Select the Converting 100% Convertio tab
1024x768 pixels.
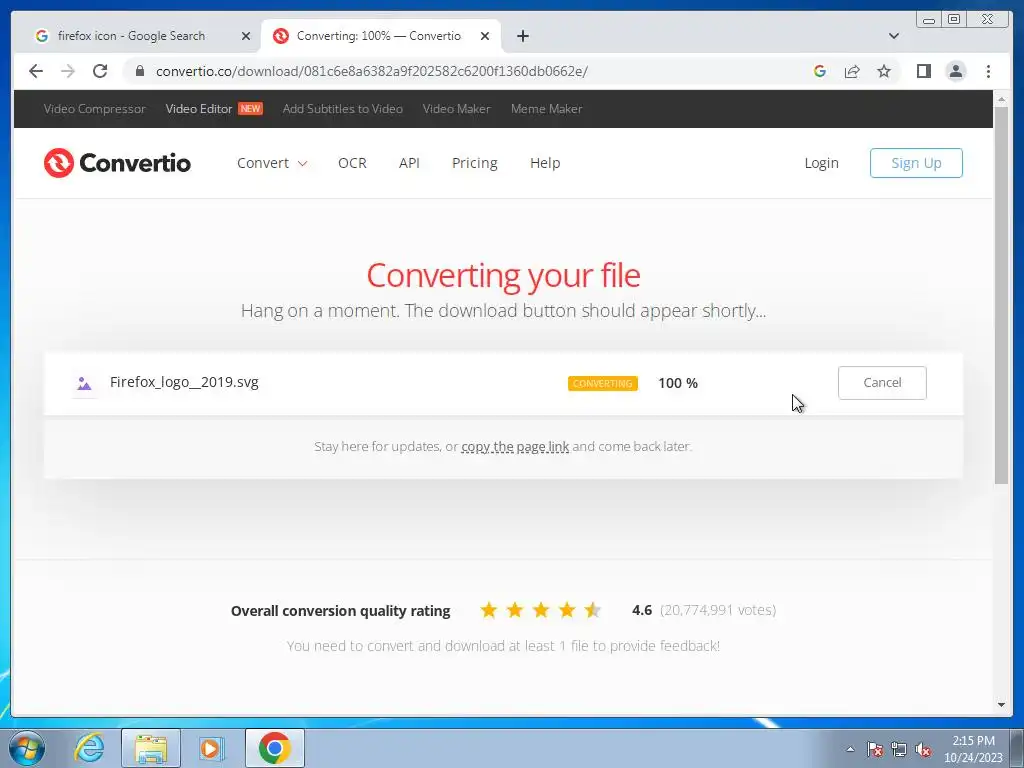click(379, 36)
